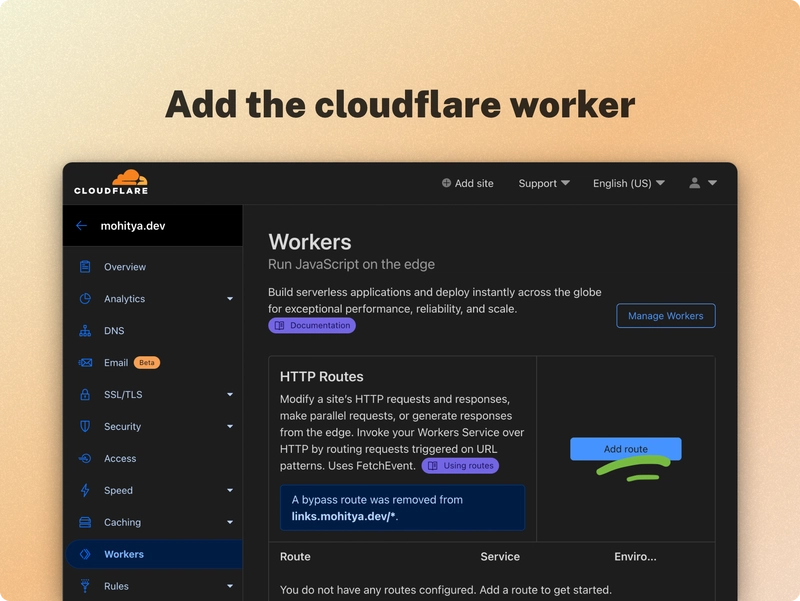Click the SSL/TLS padlock icon
800x601 pixels.
(85, 394)
